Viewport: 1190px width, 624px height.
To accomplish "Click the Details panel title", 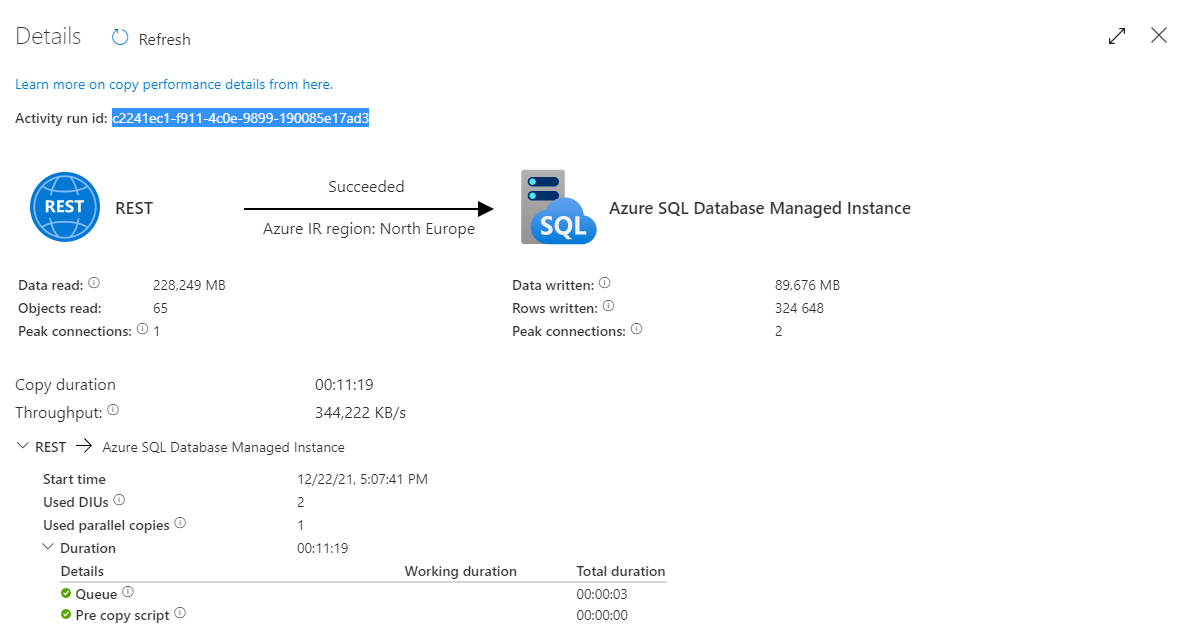I will [47, 35].
